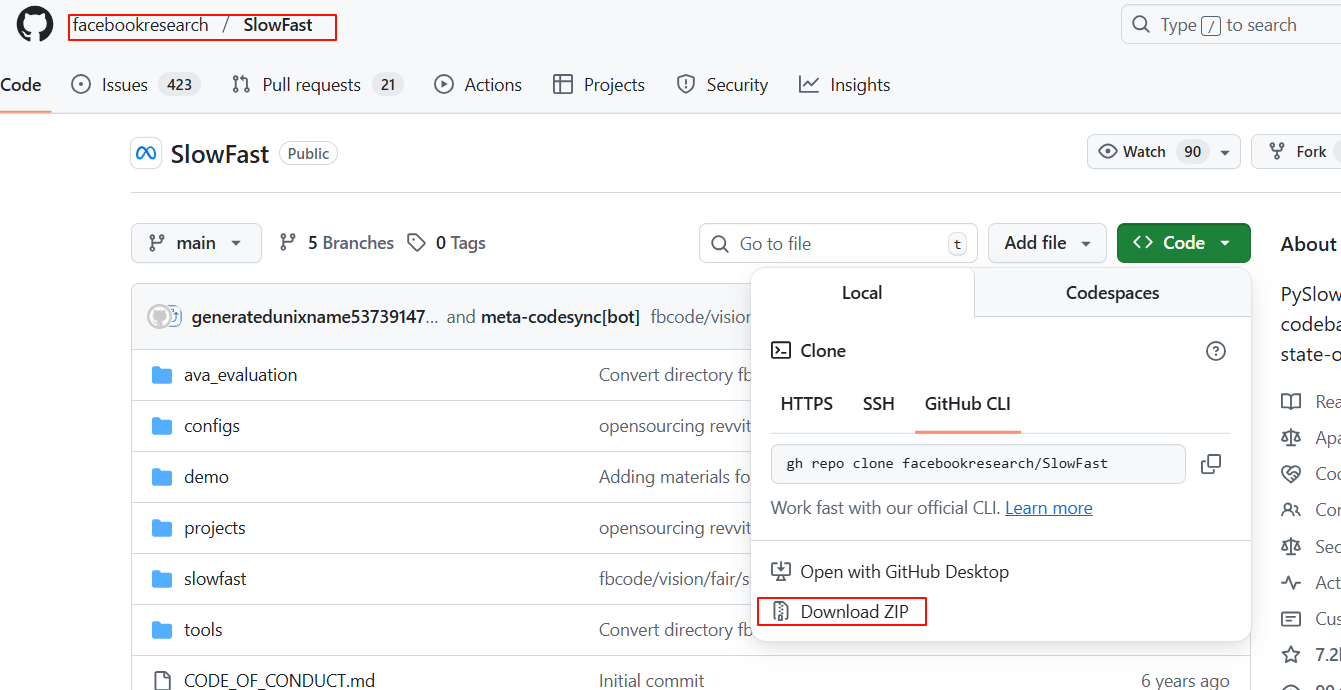Click the Pull requests count badge 21
The width and height of the screenshot is (1341, 690).
pos(388,85)
